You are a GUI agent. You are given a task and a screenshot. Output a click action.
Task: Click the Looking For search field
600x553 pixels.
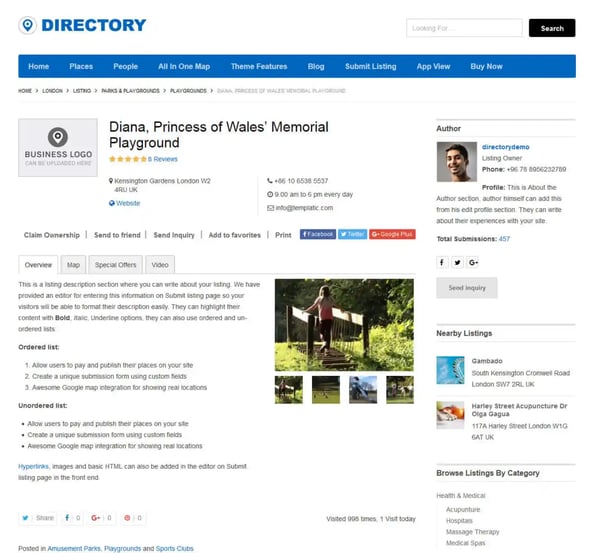tap(464, 28)
